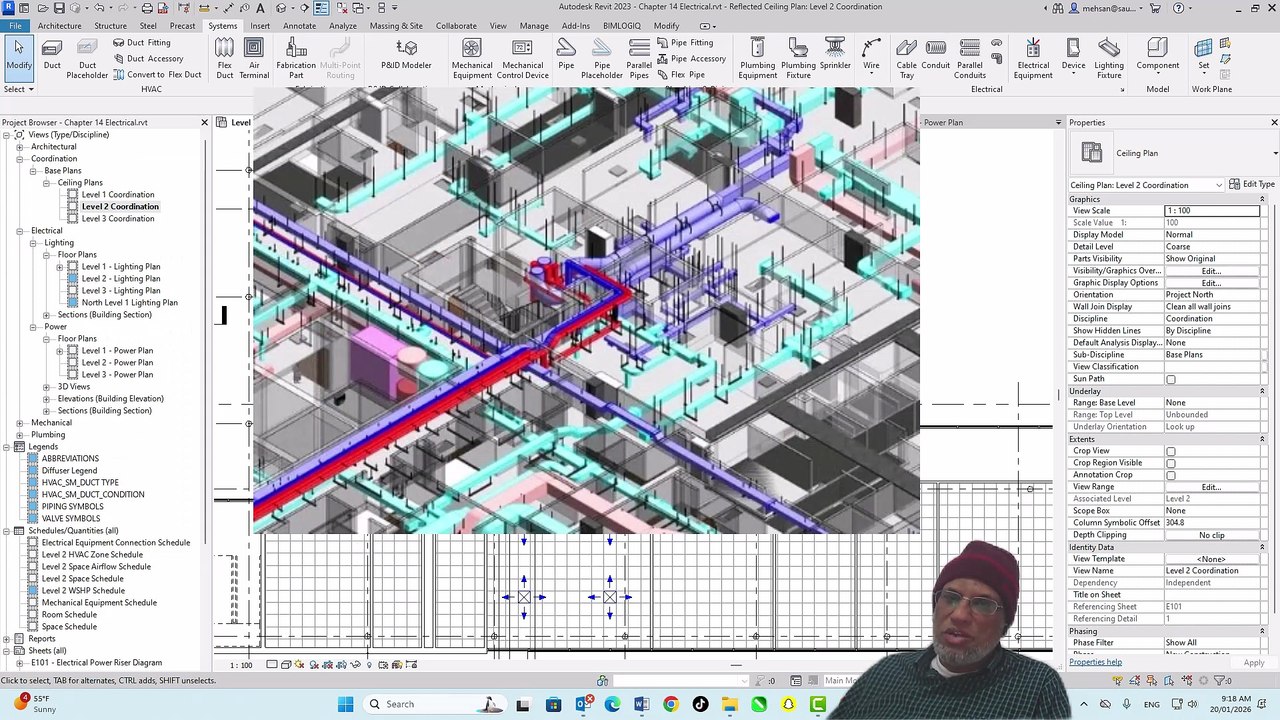Open Word from the taskbar
Viewport: 1280px width, 720px height.
coord(641,704)
